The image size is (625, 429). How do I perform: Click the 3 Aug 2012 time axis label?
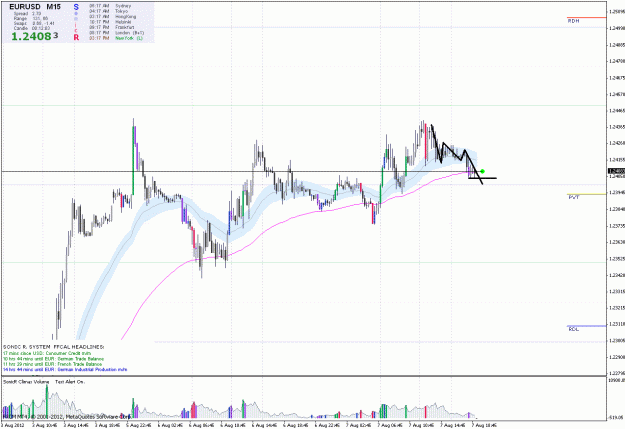click(x=13, y=425)
